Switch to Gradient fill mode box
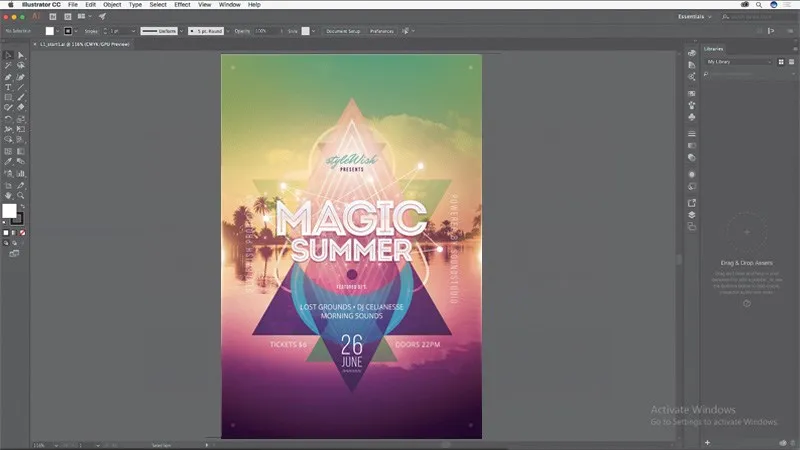The height and width of the screenshot is (450, 800). click(14, 233)
